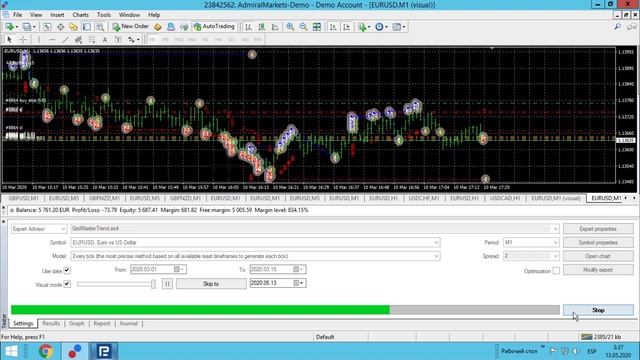The height and width of the screenshot is (360, 640).
Task: Enable the Optimization checkbox
Action: point(556,271)
